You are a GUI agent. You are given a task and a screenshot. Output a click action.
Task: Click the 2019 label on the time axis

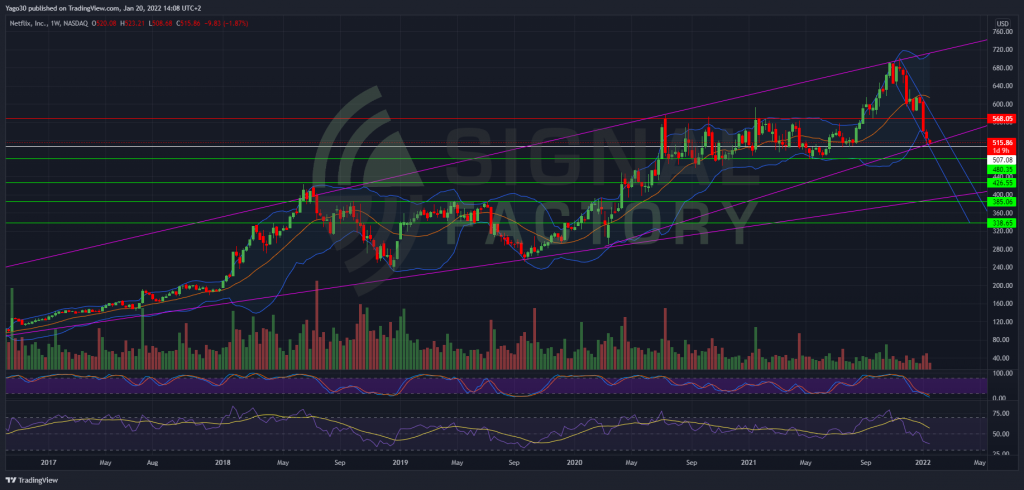coord(400,463)
